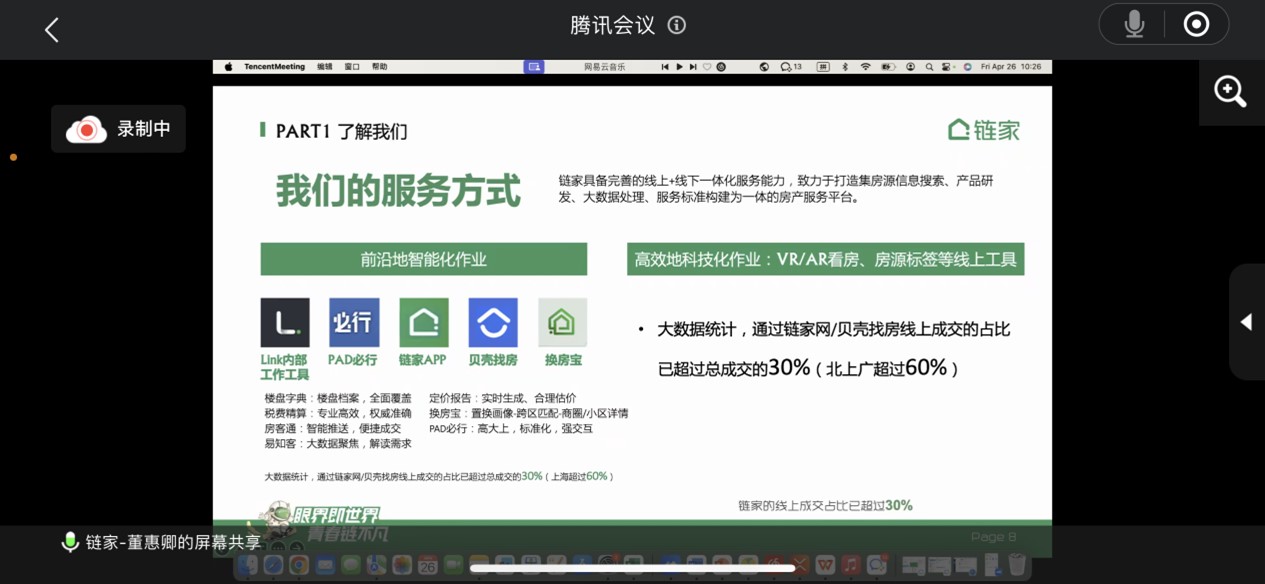Open meeting info next to 腾讯会议

pyautogui.click(x=677, y=25)
